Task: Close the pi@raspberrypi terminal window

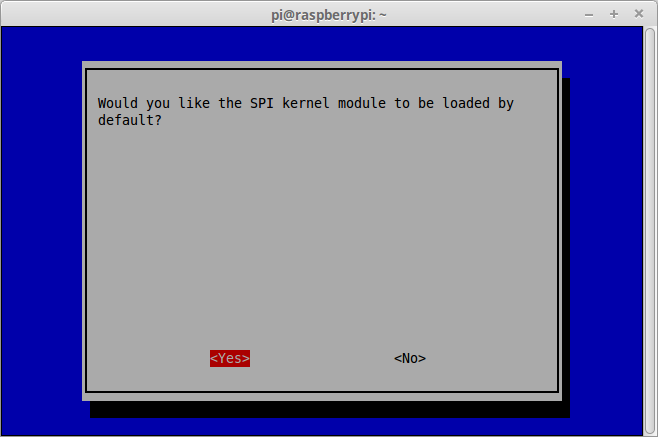Action: tap(639, 14)
